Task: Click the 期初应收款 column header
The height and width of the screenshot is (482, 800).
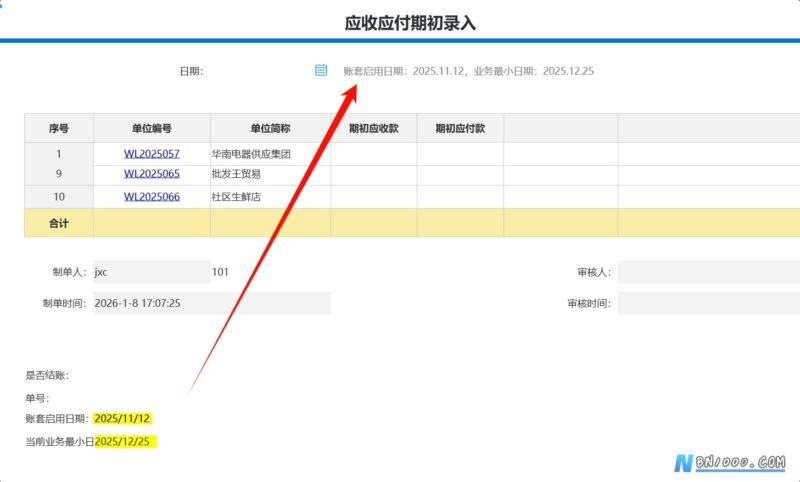Action: (x=373, y=129)
